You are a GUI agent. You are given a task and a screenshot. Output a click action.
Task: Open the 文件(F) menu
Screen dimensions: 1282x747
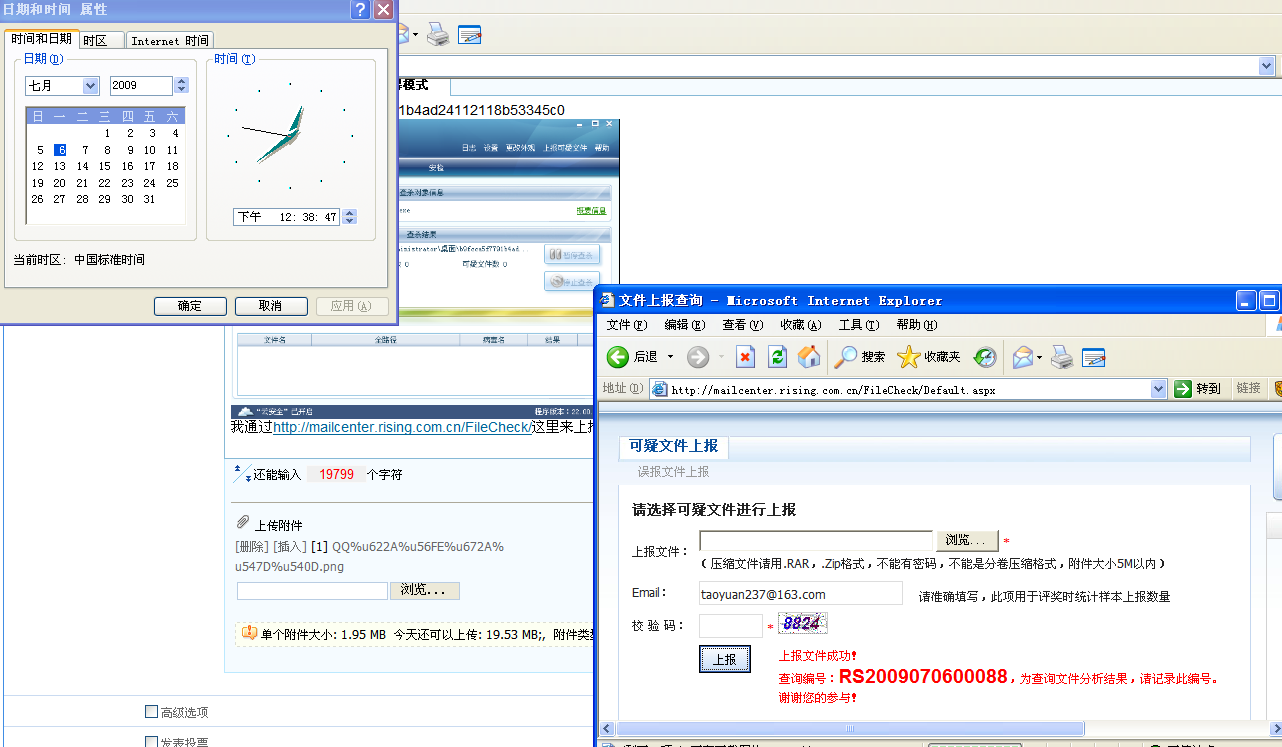tap(626, 325)
